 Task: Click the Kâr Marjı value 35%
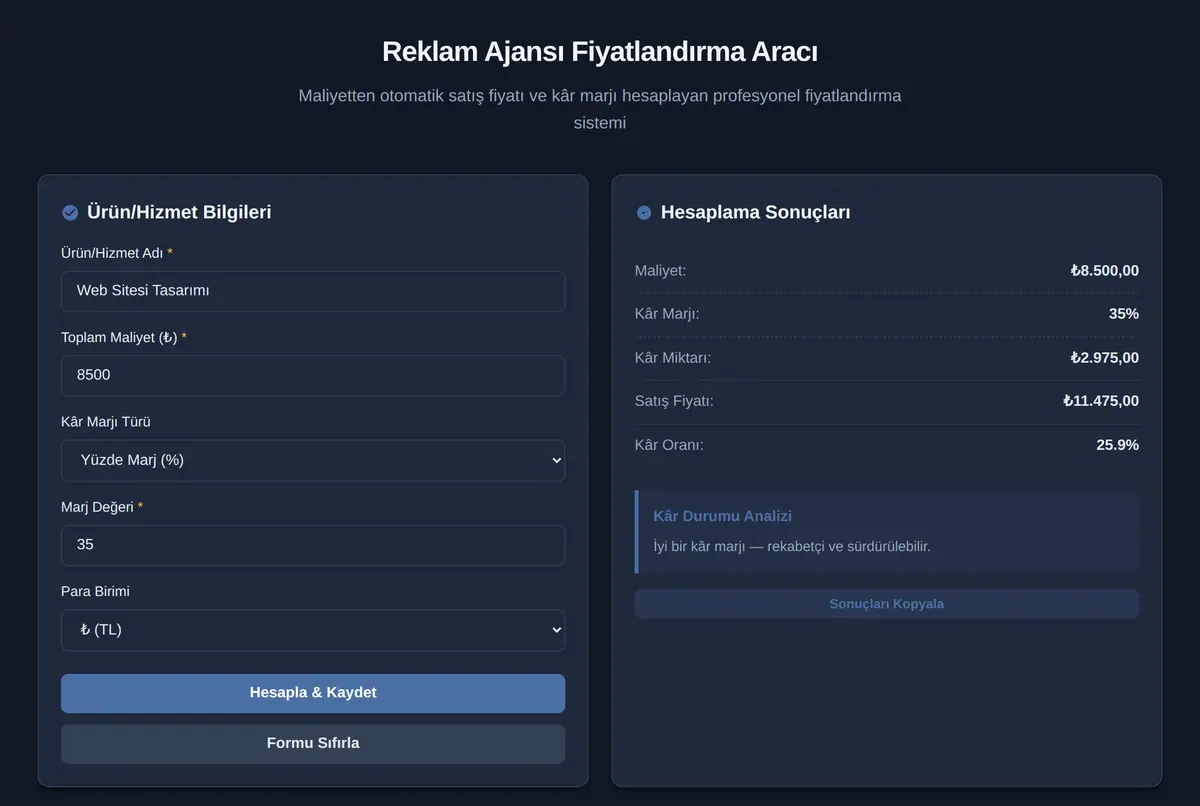click(x=1123, y=314)
